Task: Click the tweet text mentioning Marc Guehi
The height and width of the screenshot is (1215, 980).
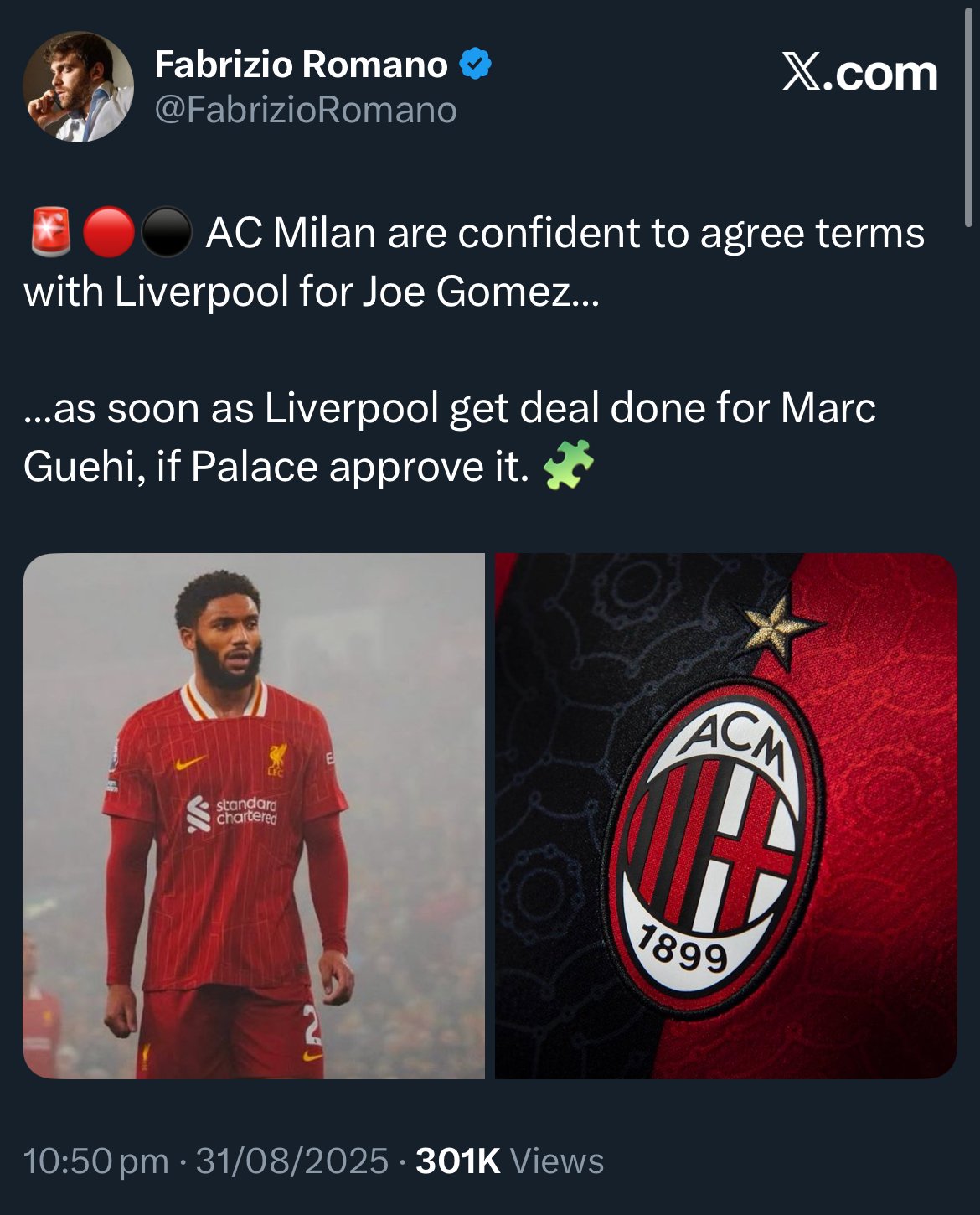Action: (450, 437)
